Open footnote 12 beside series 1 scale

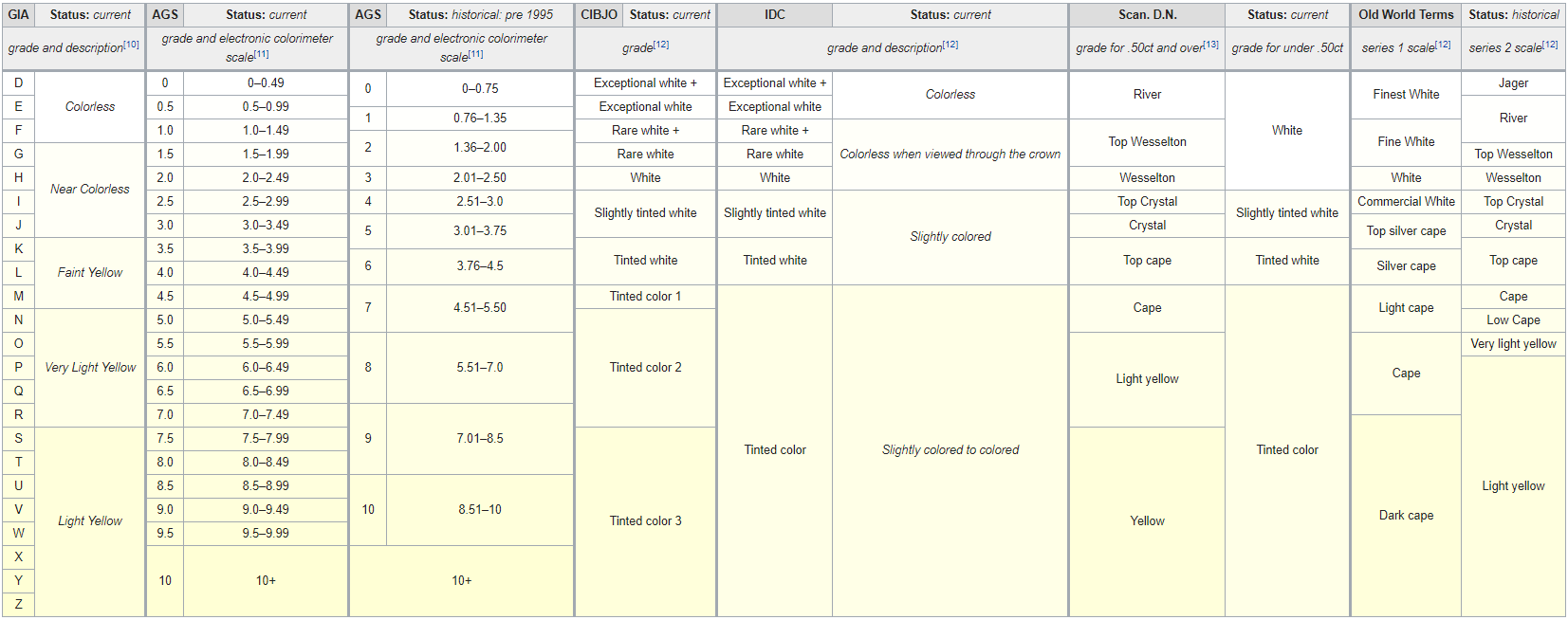1443,45
